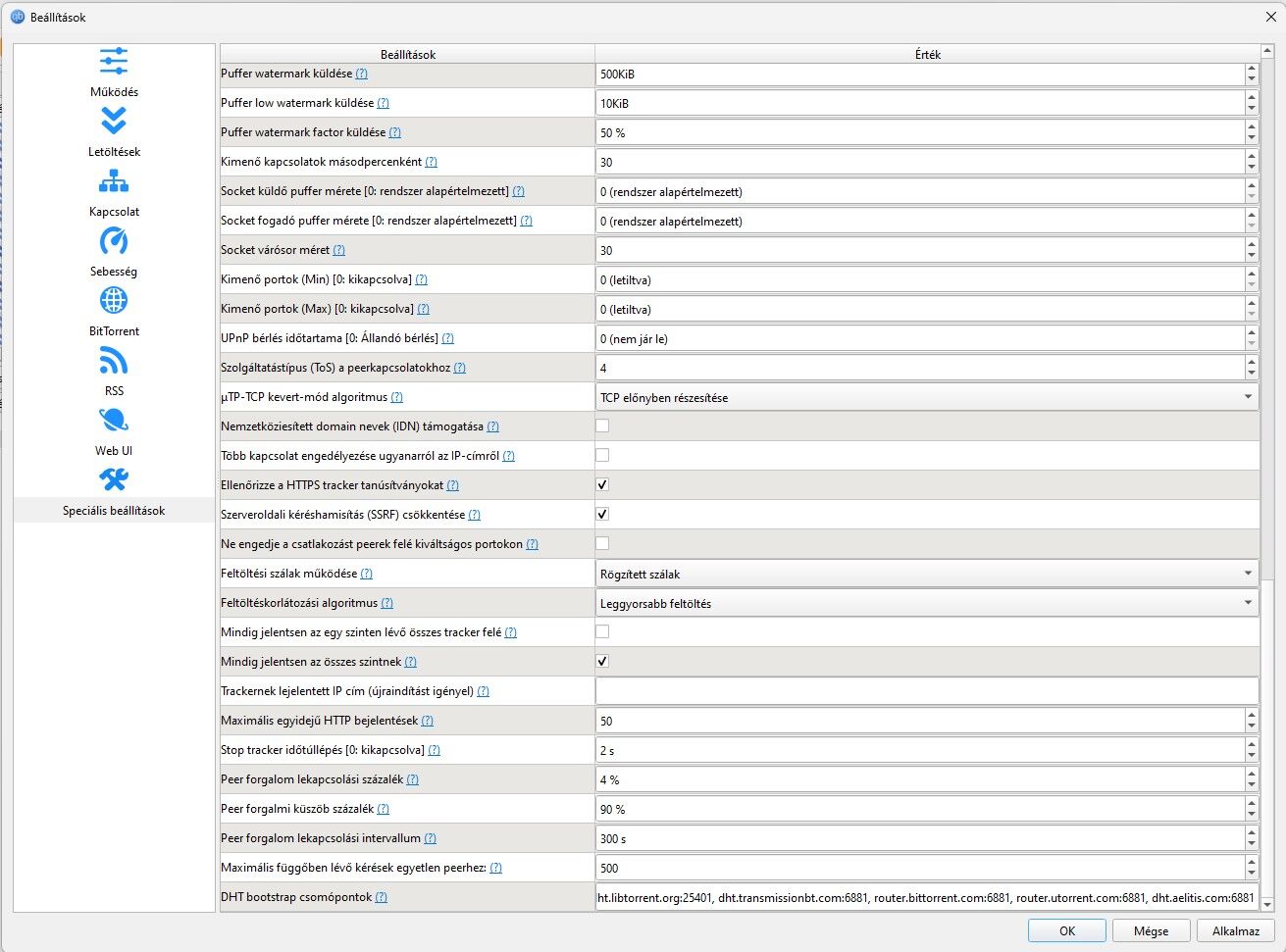This screenshot has height=952, width=1286.
Task: Click the Érték column header
Action: pyautogui.click(x=927, y=54)
